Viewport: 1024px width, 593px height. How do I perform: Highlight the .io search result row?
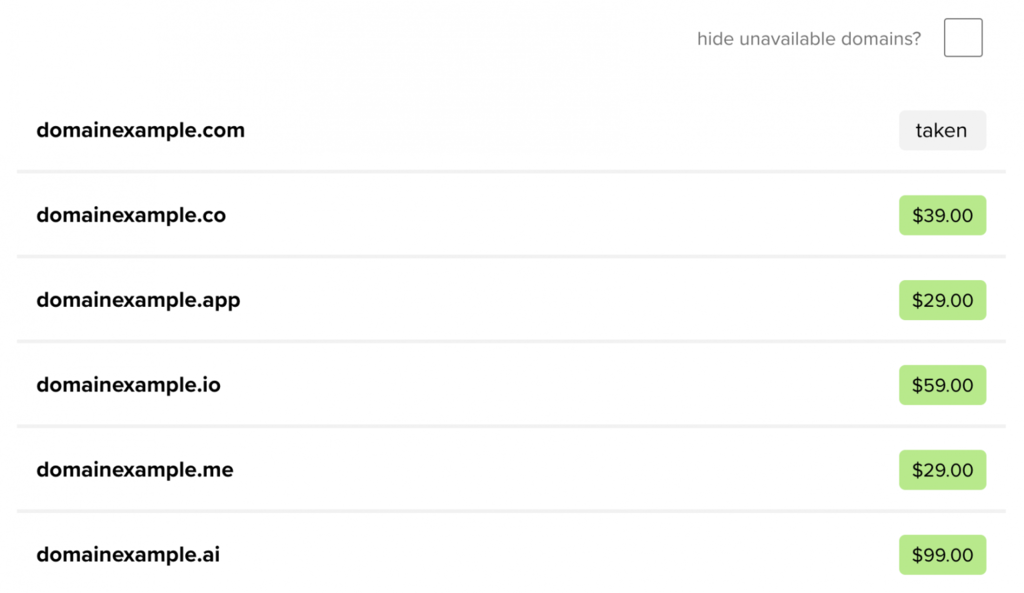(x=511, y=385)
